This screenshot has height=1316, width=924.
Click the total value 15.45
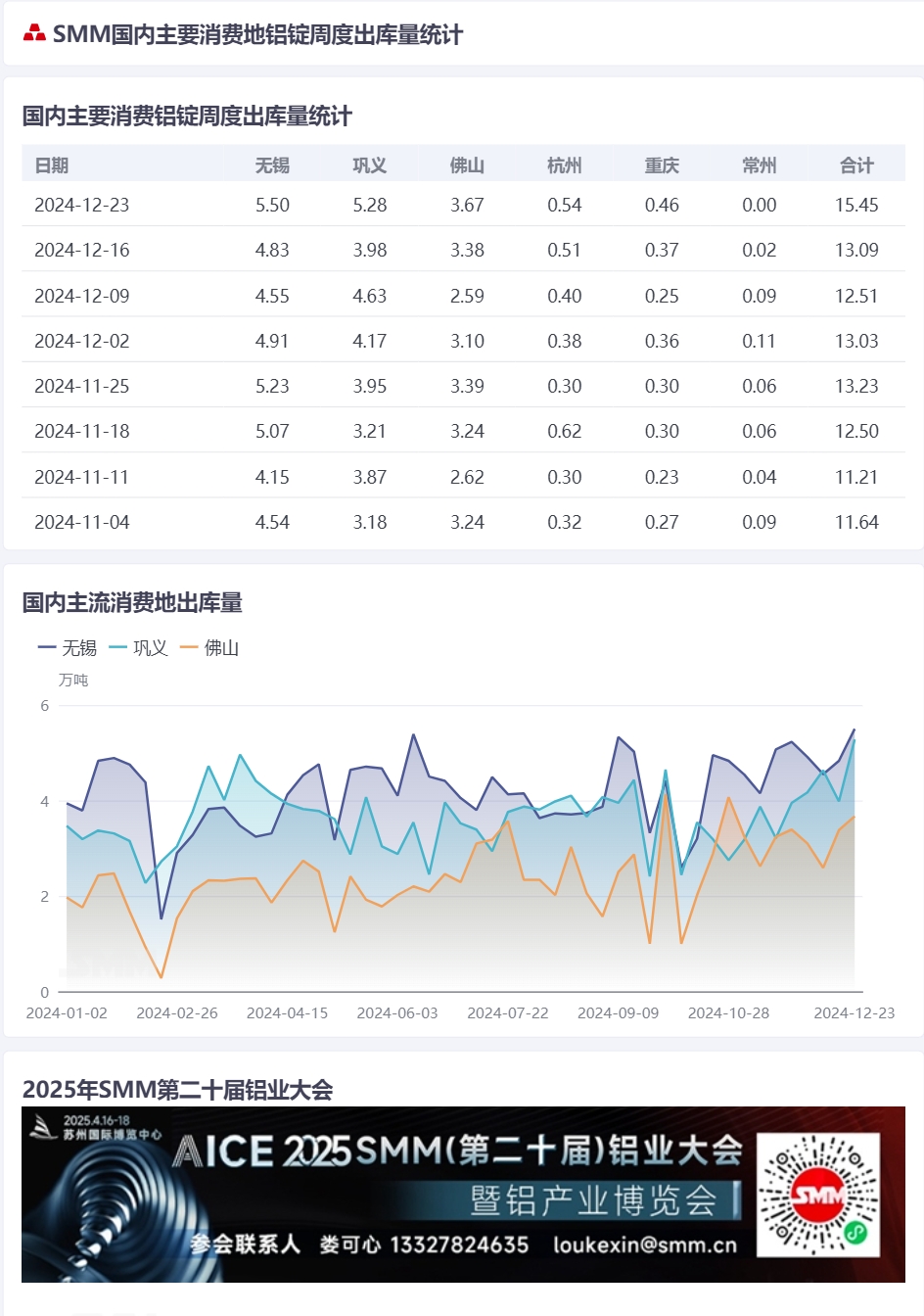[856, 205]
